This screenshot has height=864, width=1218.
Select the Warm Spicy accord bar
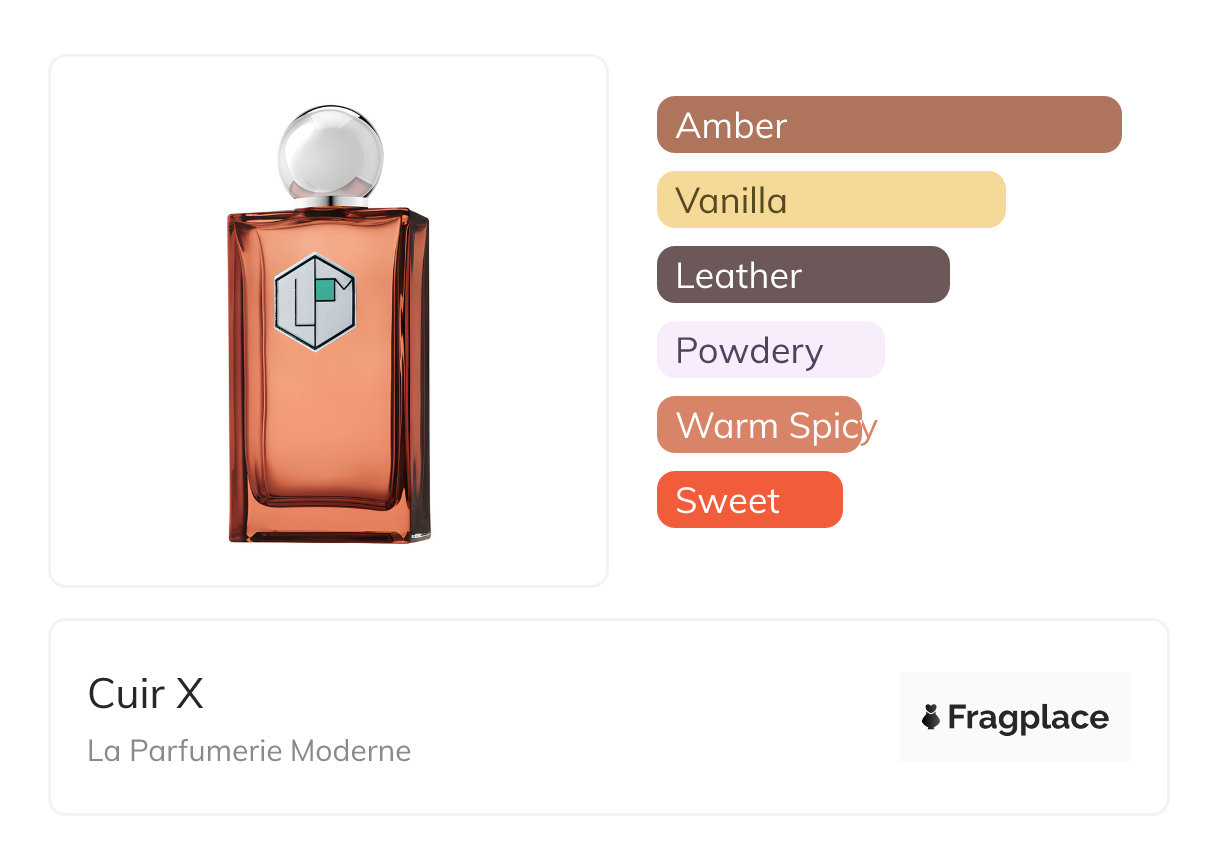759,425
